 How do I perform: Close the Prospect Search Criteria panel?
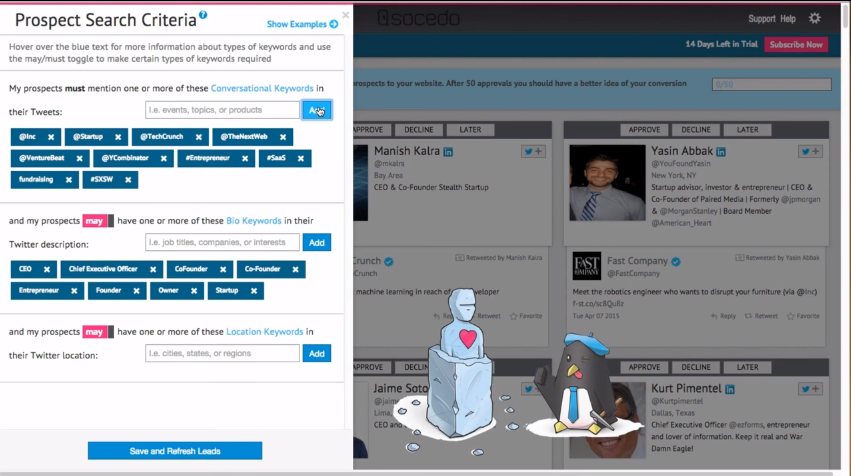[345, 15]
